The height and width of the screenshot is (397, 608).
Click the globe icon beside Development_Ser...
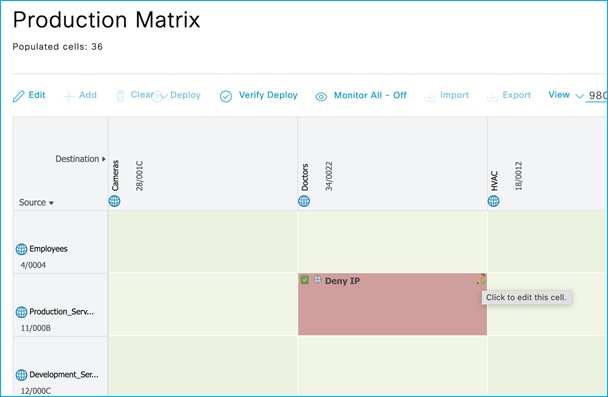pos(21,375)
